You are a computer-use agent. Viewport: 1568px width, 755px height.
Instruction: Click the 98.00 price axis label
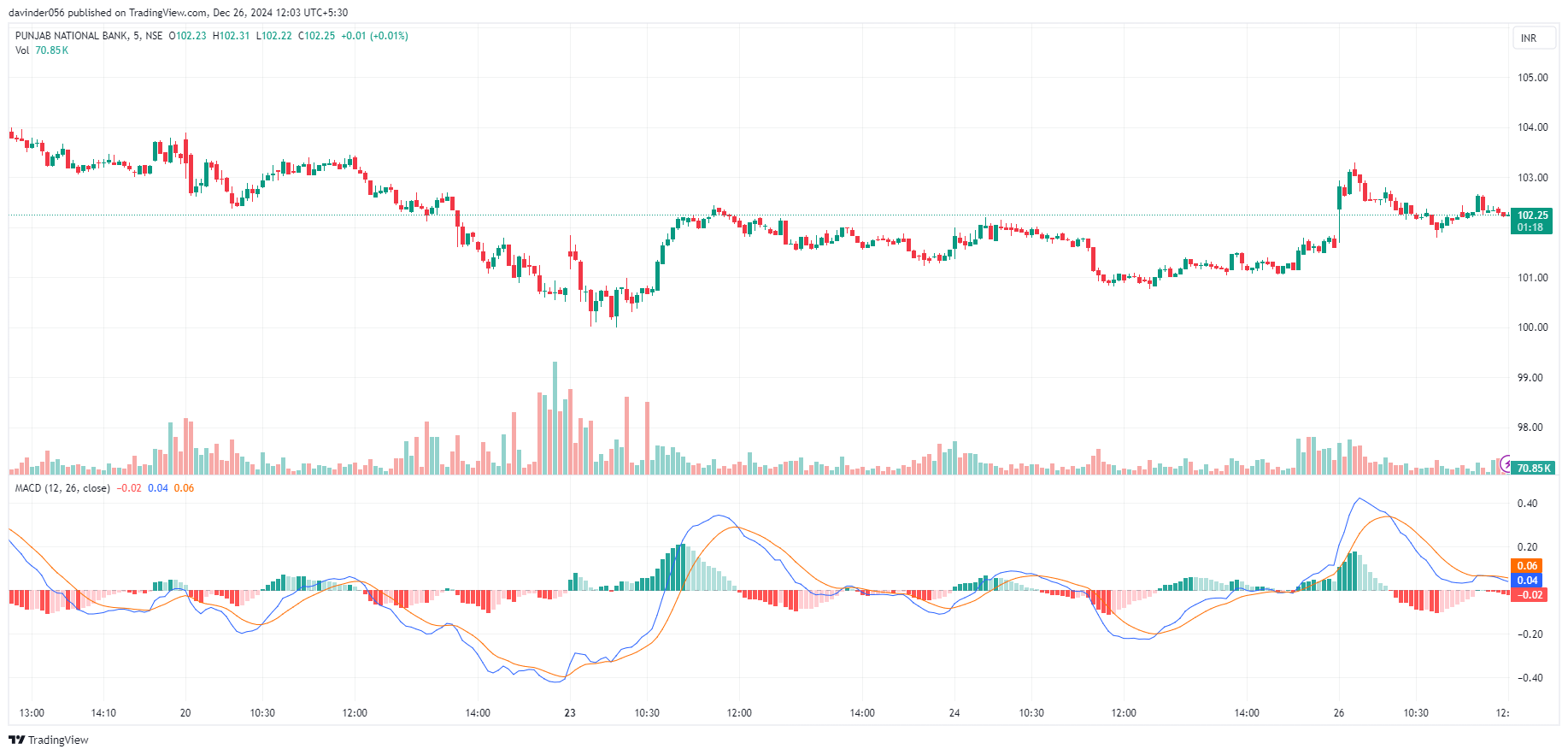click(x=1530, y=428)
